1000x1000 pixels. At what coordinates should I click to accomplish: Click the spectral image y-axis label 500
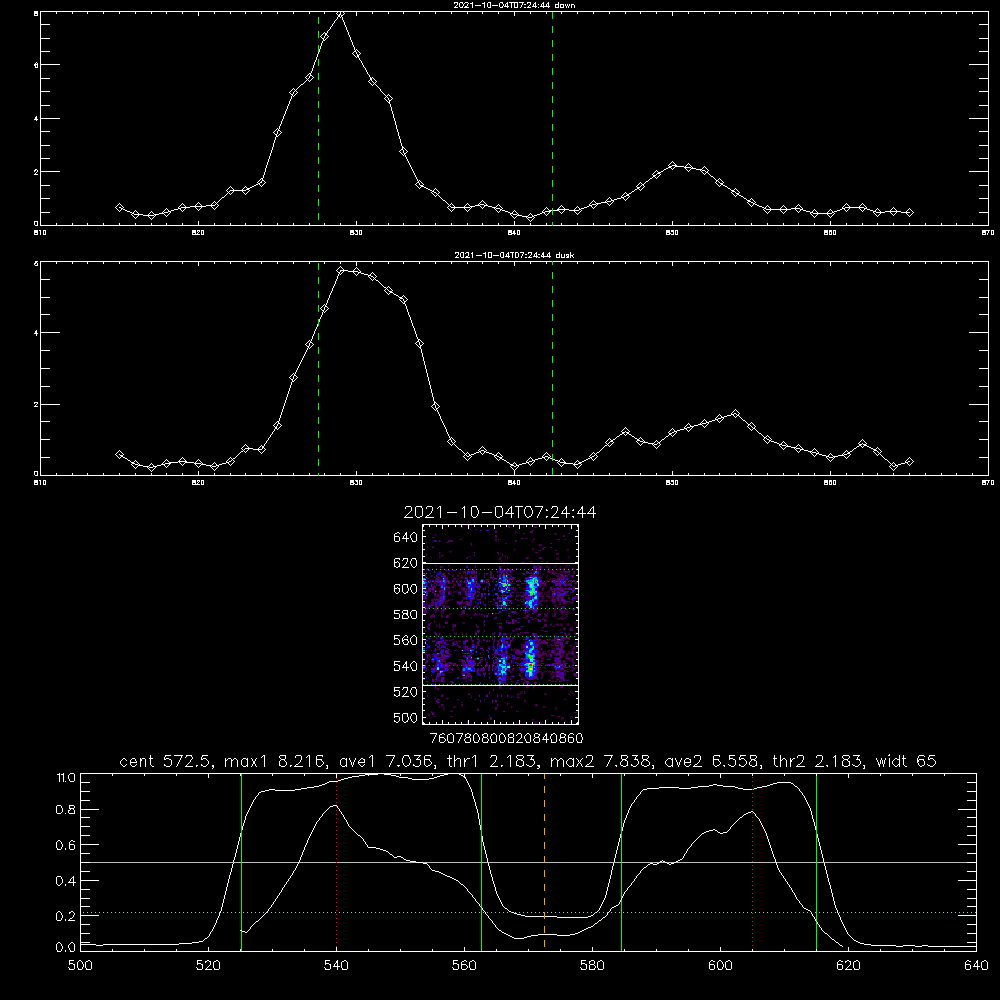click(406, 717)
